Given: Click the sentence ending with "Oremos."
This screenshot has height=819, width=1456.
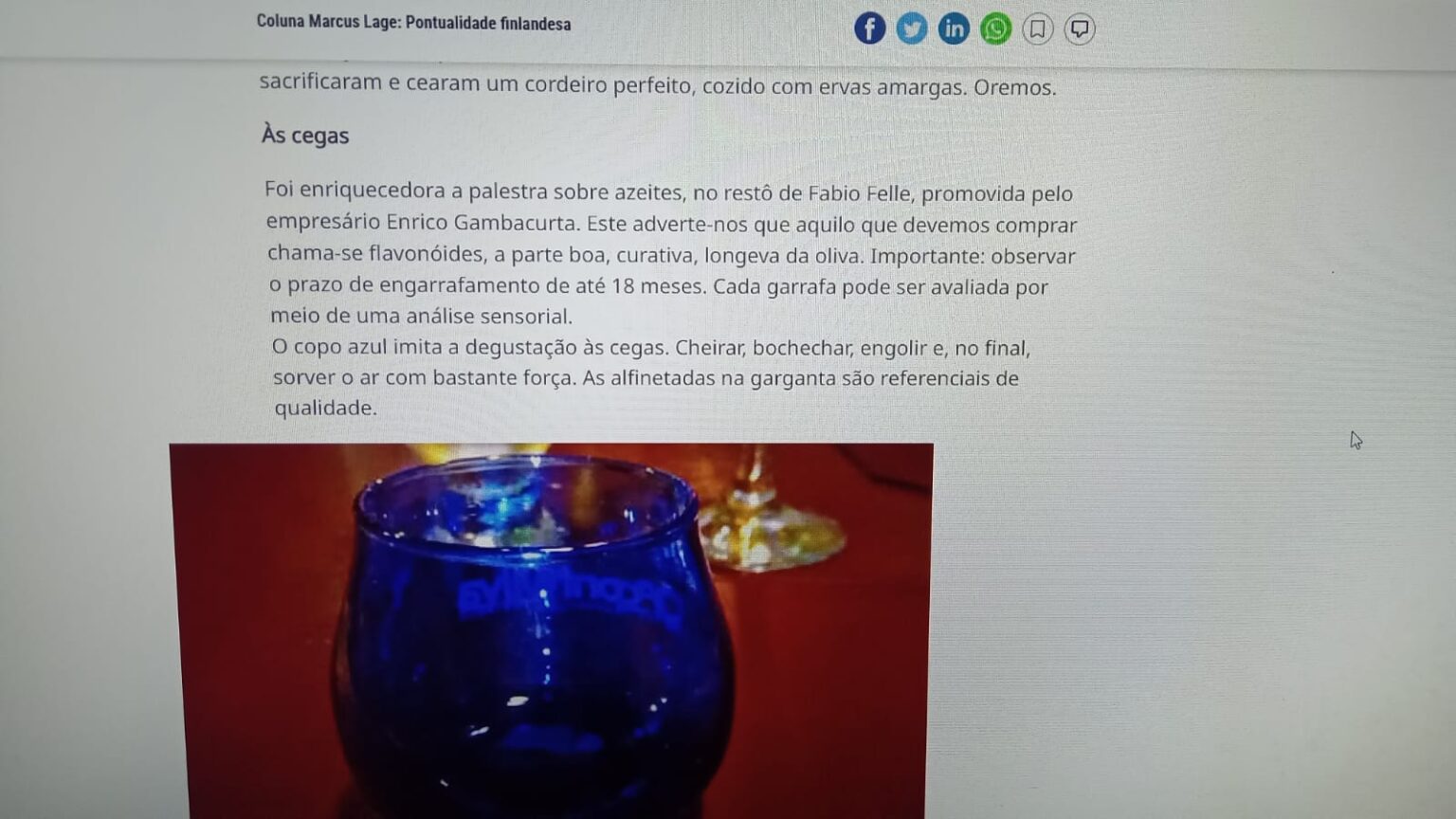Looking at the screenshot, I should coord(657,85).
